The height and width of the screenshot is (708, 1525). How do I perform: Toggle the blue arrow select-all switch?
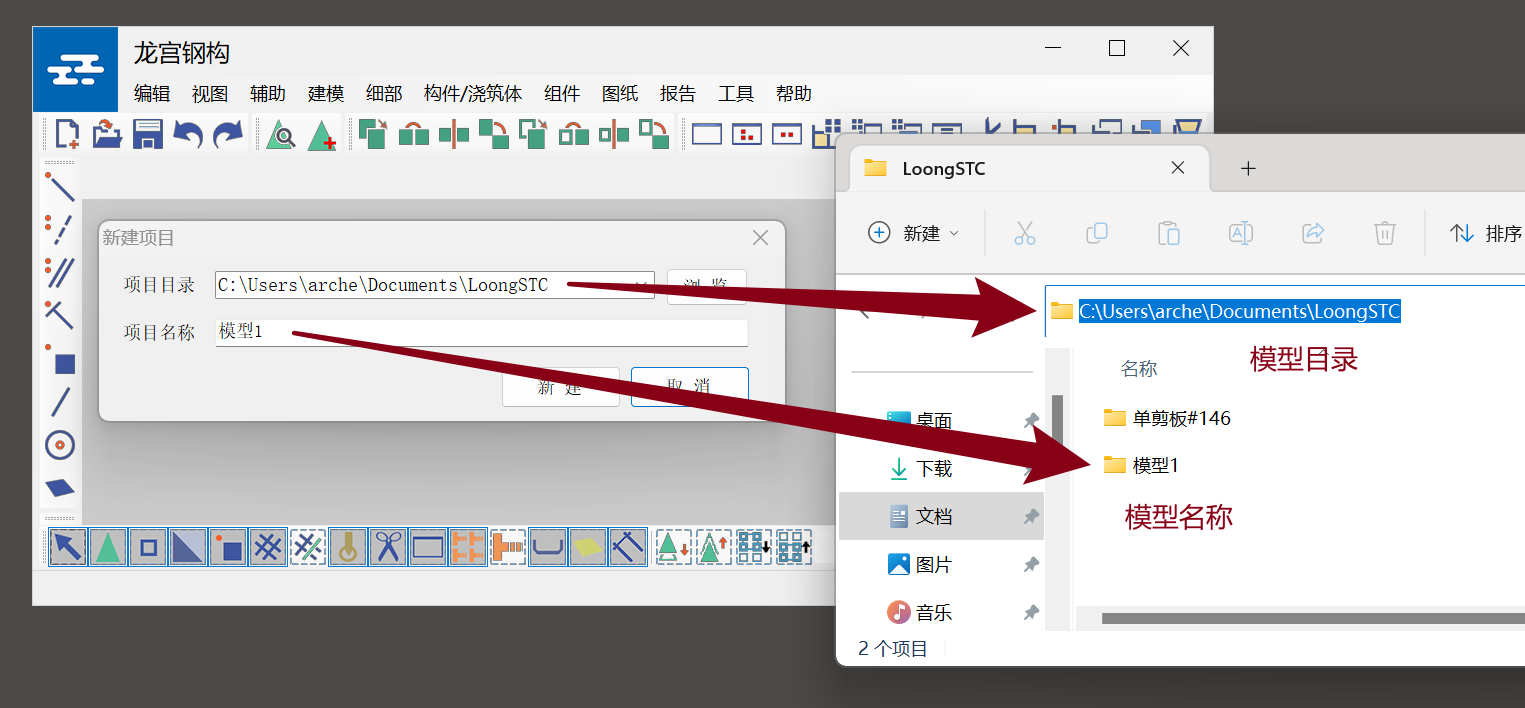pos(68,547)
